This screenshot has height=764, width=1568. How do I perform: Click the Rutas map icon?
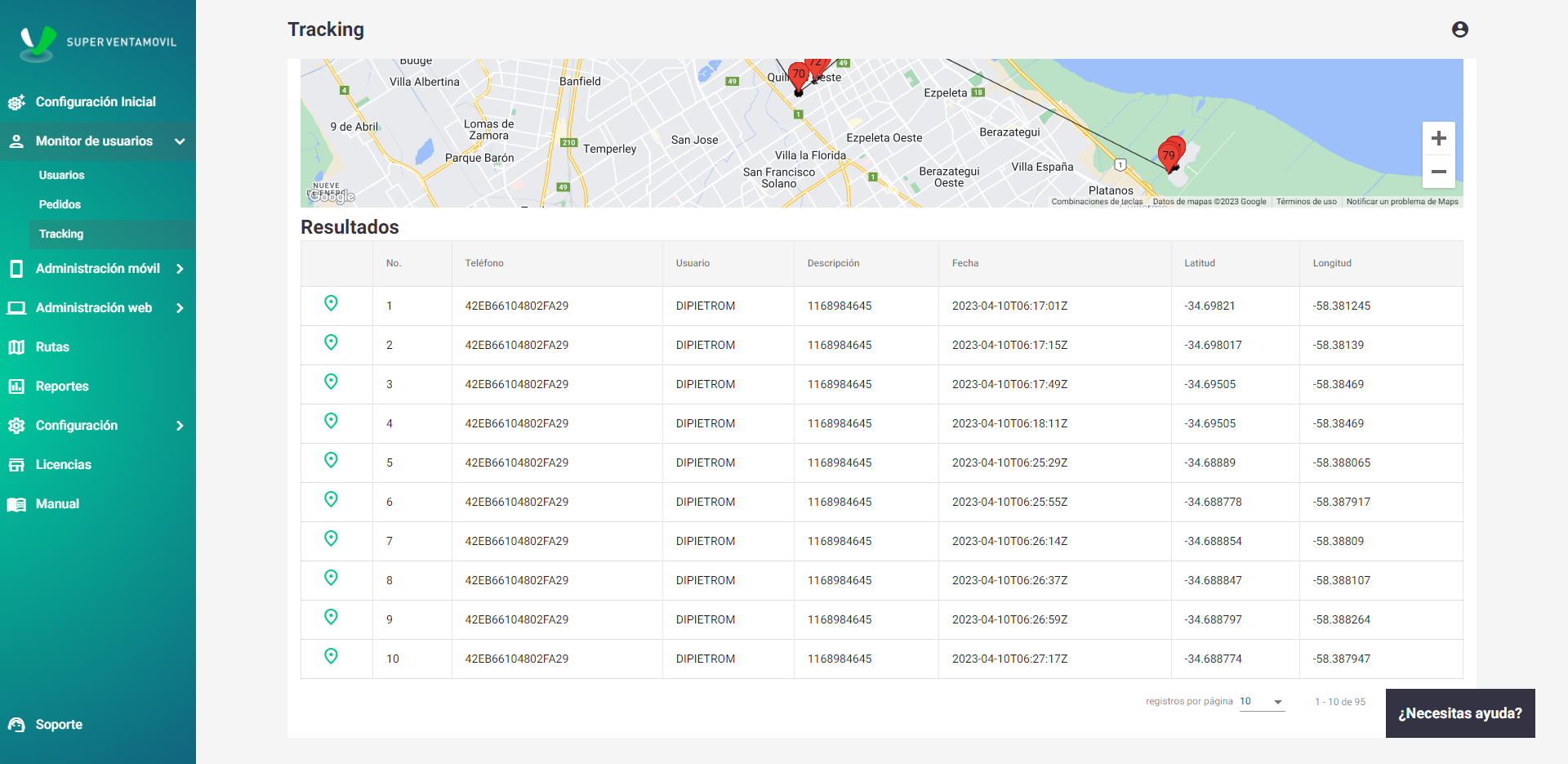(x=16, y=347)
